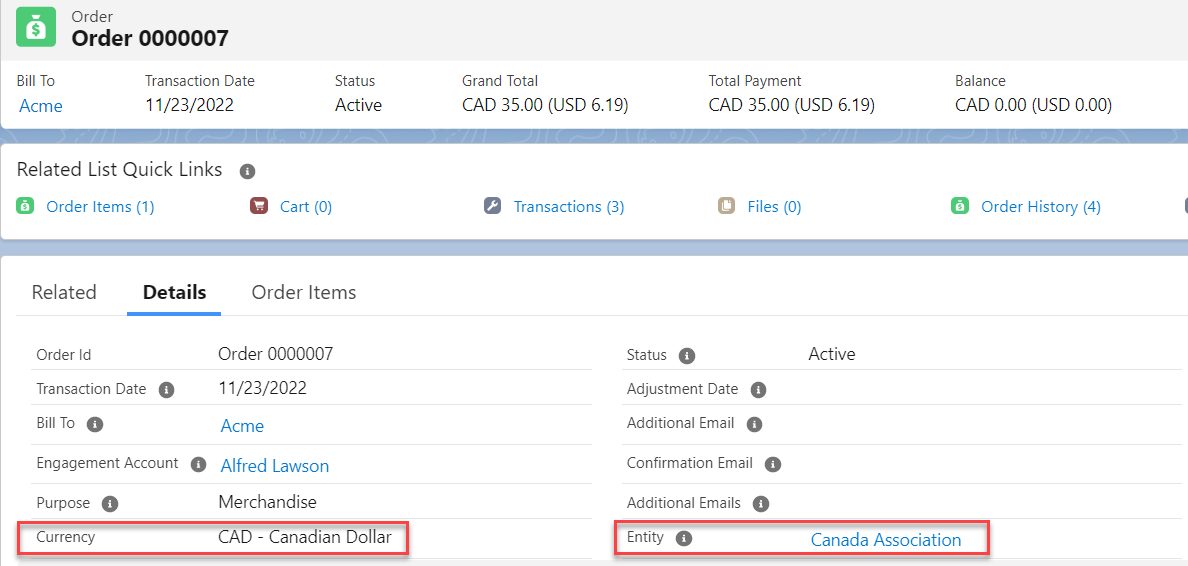The width and height of the screenshot is (1188, 566).
Task: Click info icon next to Entity field
Action: click(x=684, y=538)
